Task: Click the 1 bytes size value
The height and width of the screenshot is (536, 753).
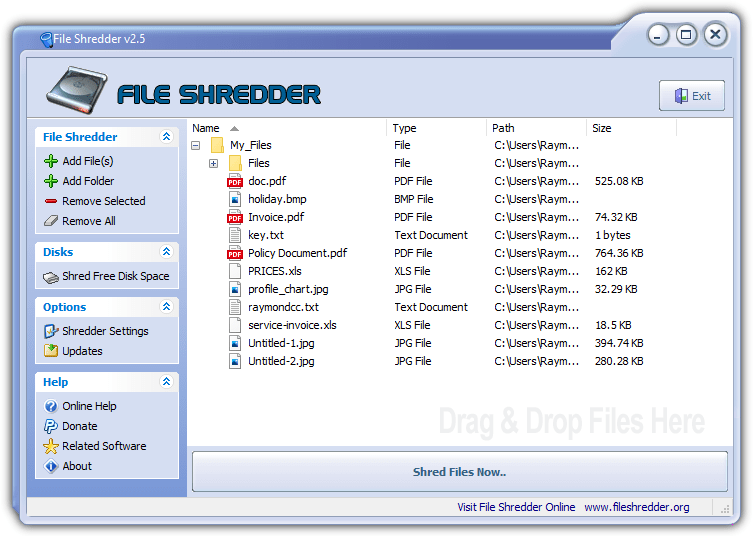Action: (613, 235)
